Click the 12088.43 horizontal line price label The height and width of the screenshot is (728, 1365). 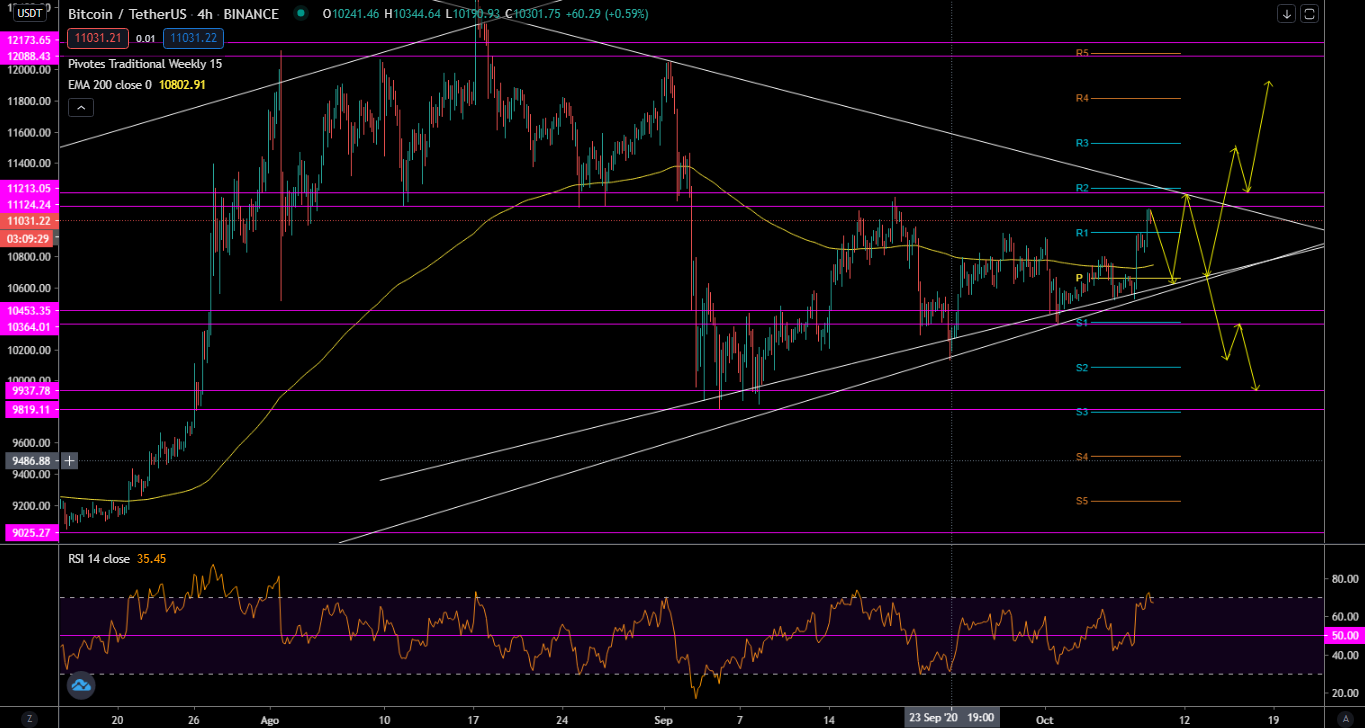coord(29,56)
